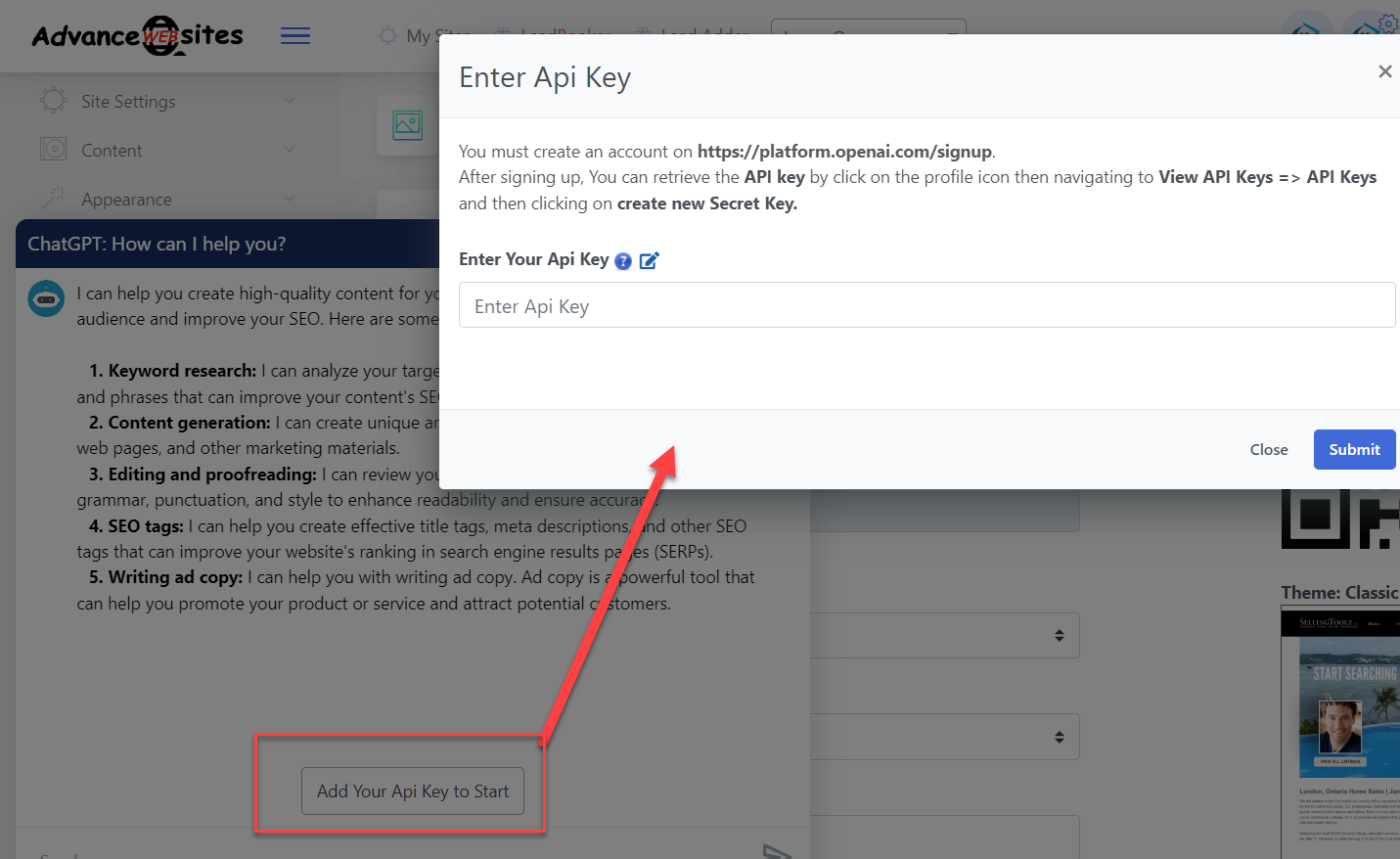The width and height of the screenshot is (1400, 859).
Task: Open the lower select dropdown behind the dialog
Action: (1057, 737)
